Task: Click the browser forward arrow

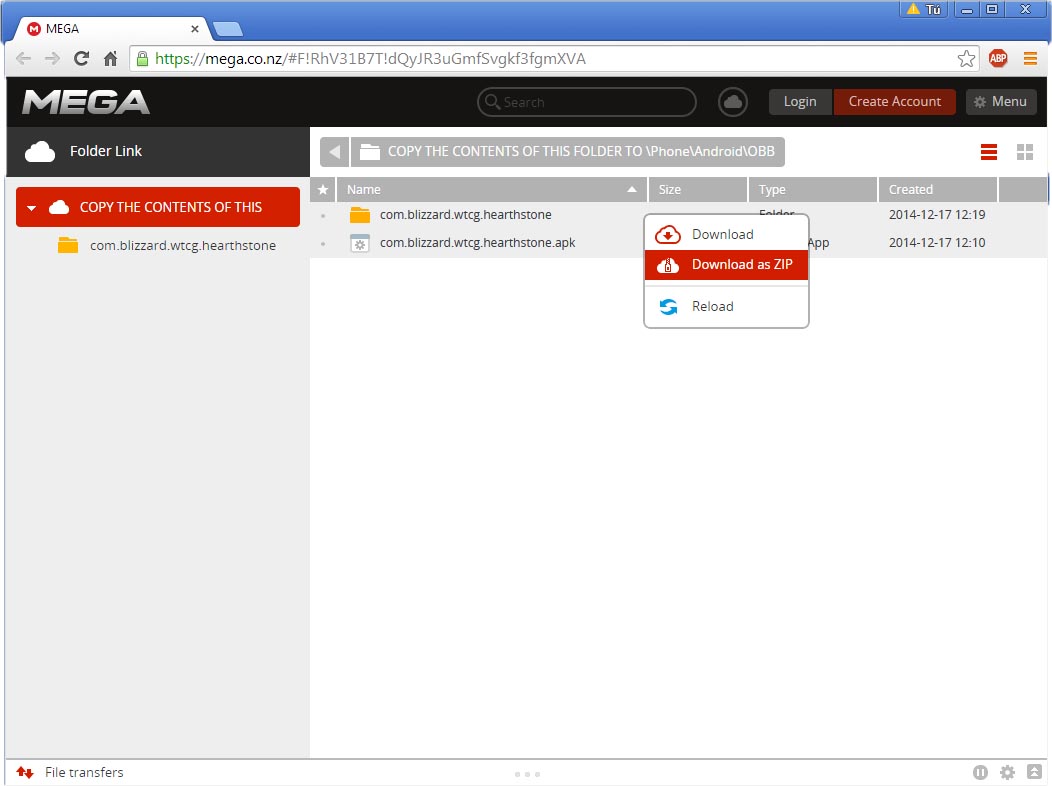Action: tap(52, 58)
